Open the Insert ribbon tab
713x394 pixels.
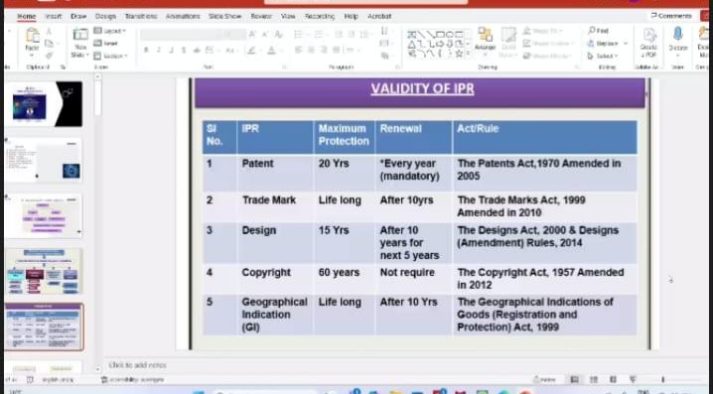[53, 16]
